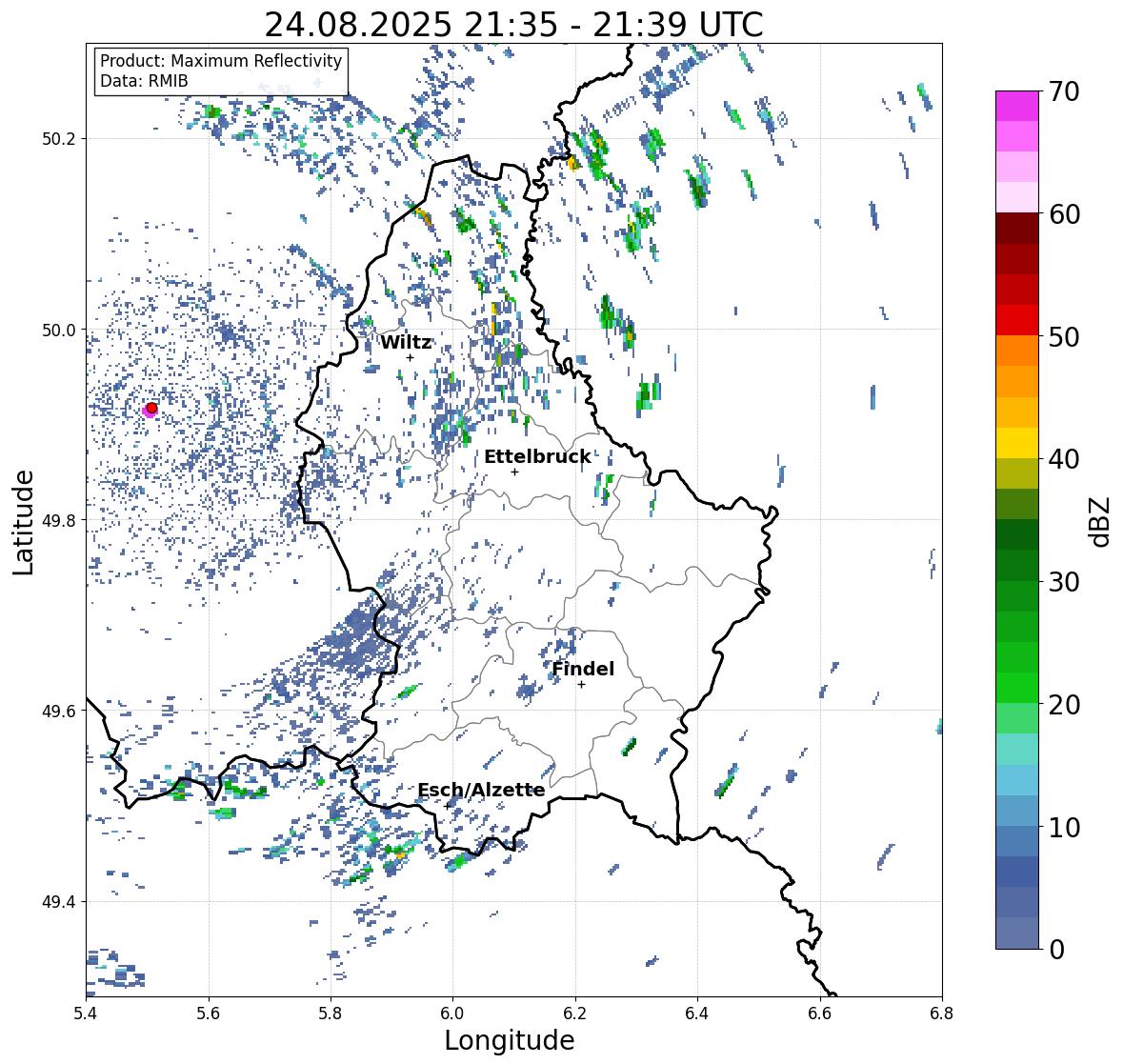Click the yellow colorbar segment above 40
1123x1064 pixels.
1017,443
